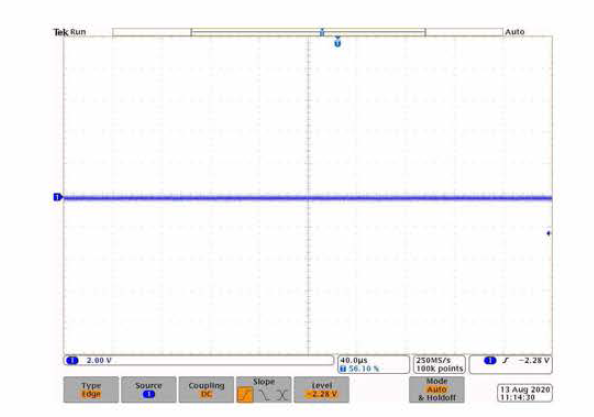This screenshot has height=417, width=594.
Task: Click the channel 1 badge beside 2.00 V
Action: coord(72,360)
